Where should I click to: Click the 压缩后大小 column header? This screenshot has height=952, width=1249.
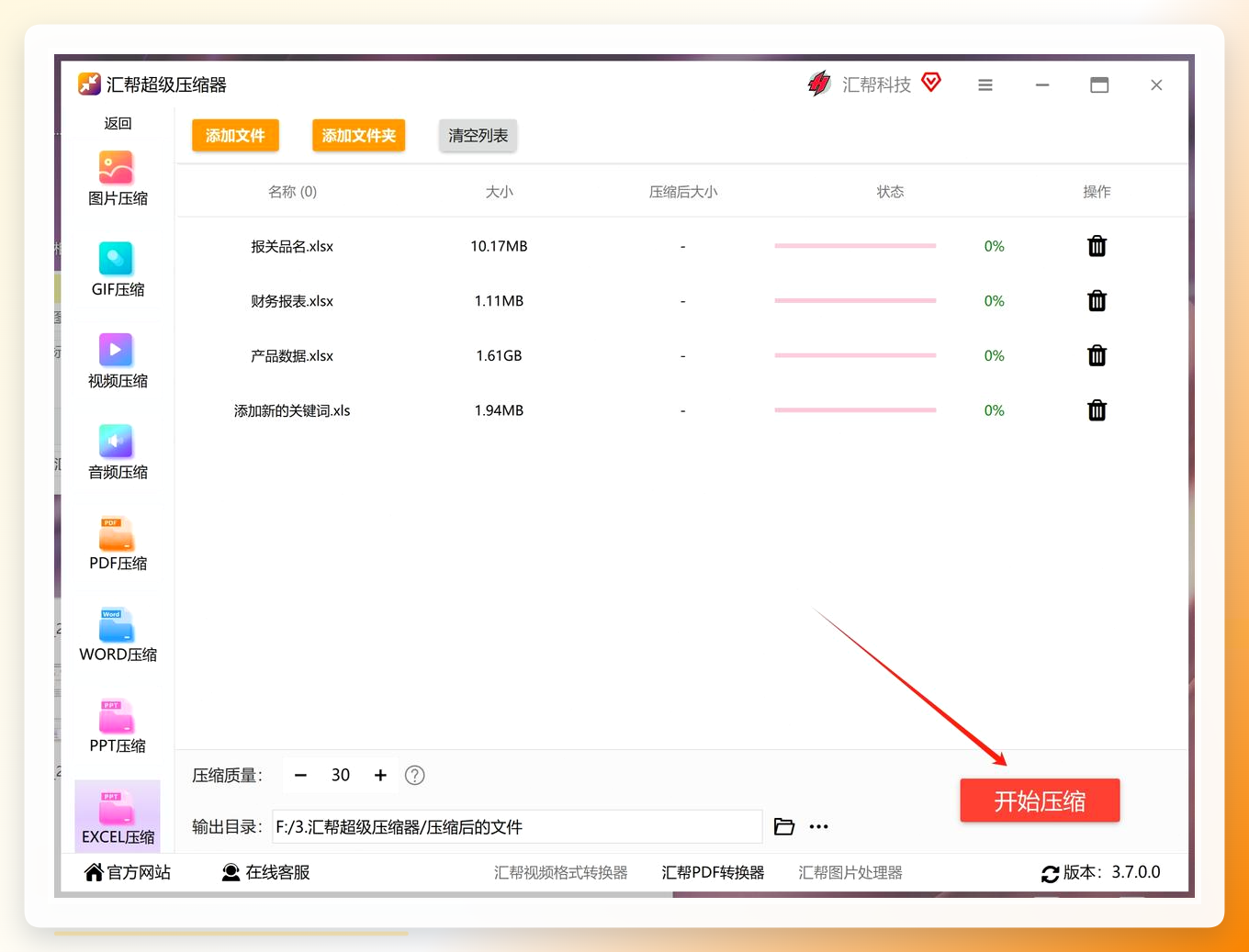click(683, 191)
